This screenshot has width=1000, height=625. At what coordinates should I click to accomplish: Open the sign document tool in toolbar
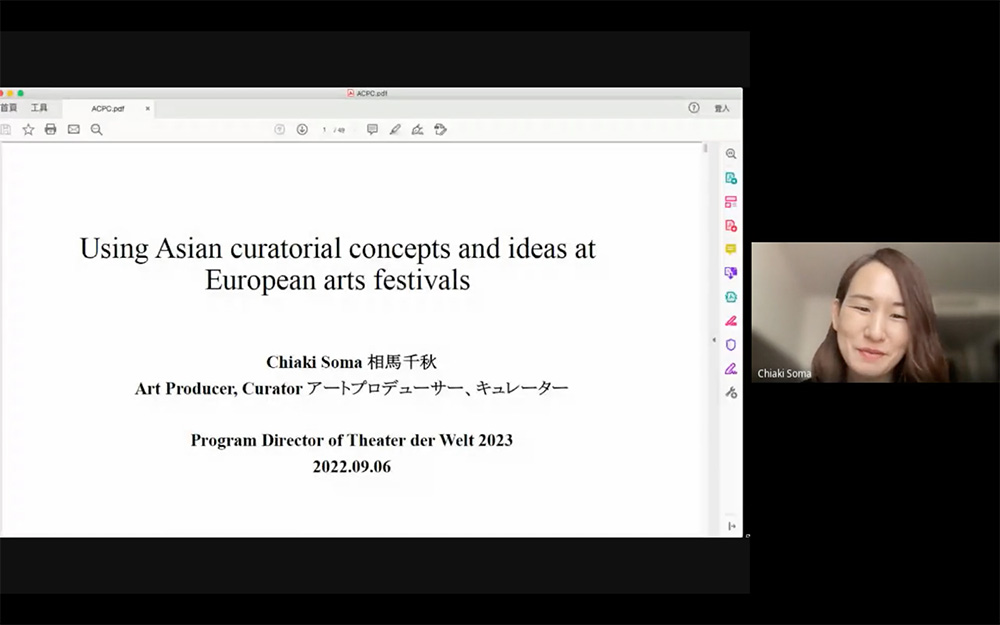tap(417, 129)
